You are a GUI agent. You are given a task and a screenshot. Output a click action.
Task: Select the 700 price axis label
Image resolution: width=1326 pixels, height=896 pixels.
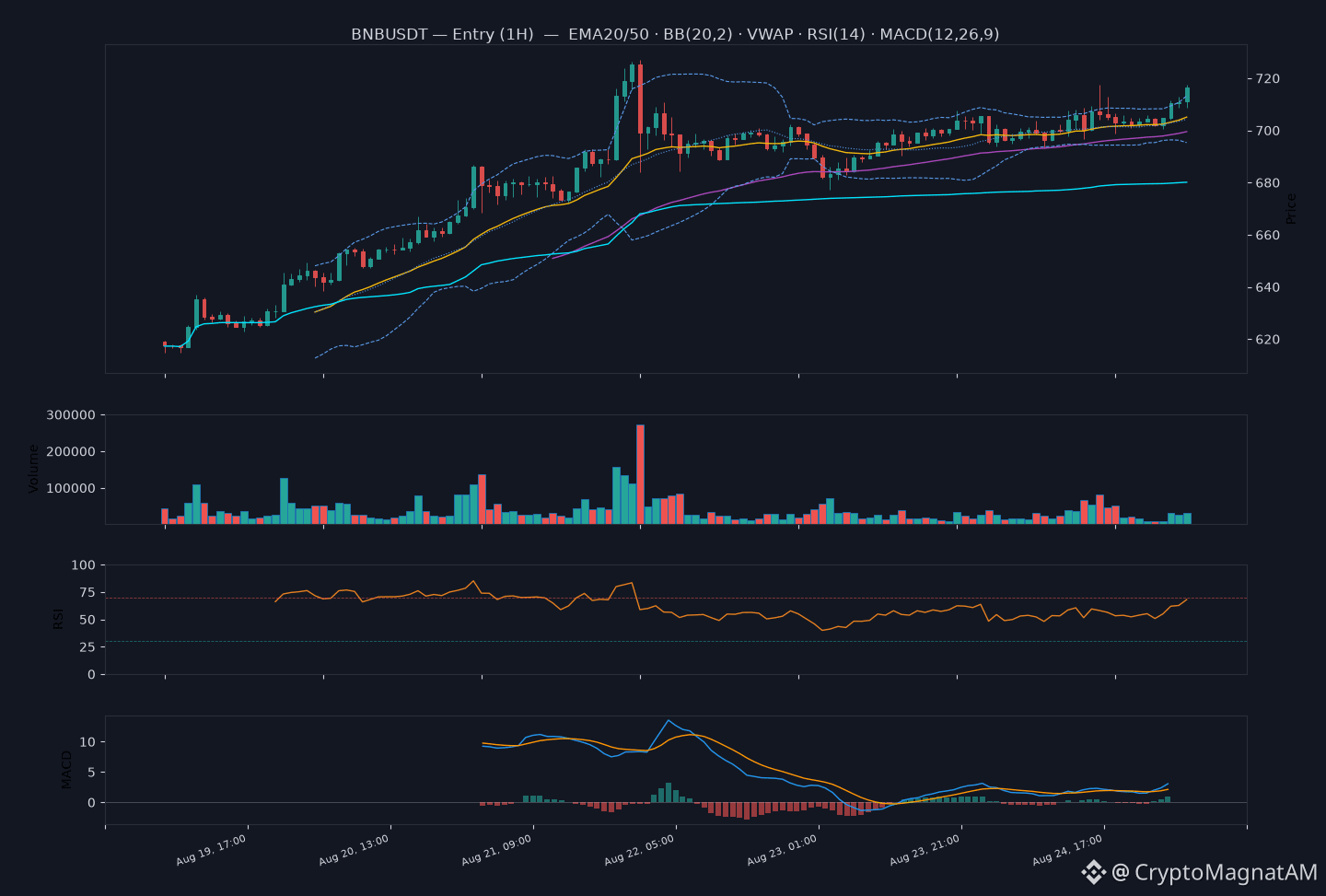(1268, 132)
